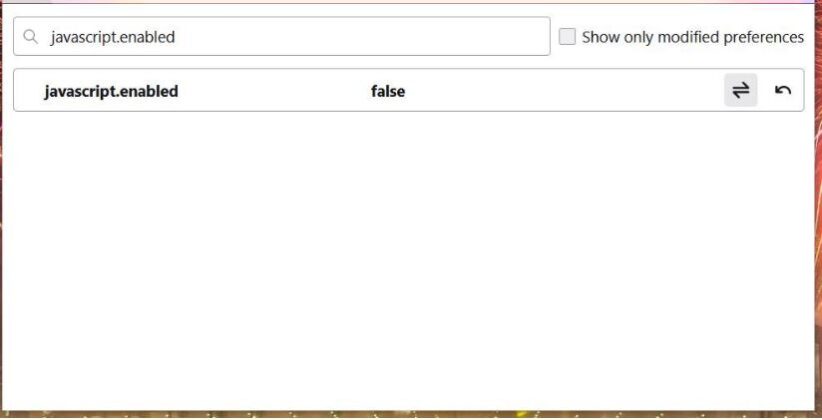Select the javascript.enabled preference name
The image size is (822, 420).
click(x=111, y=91)
